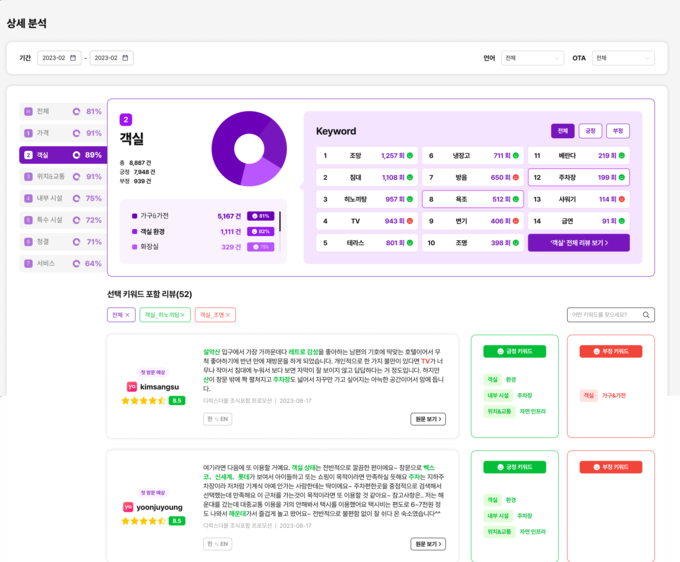Remove the 객실_조명 filter tag

(228, 315)
